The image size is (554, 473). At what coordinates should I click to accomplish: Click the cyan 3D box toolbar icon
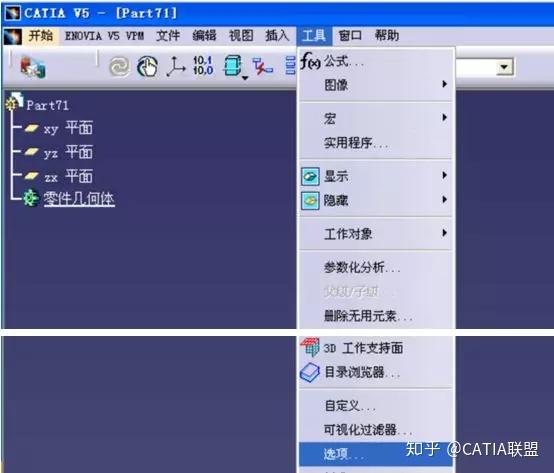(232, 65)
